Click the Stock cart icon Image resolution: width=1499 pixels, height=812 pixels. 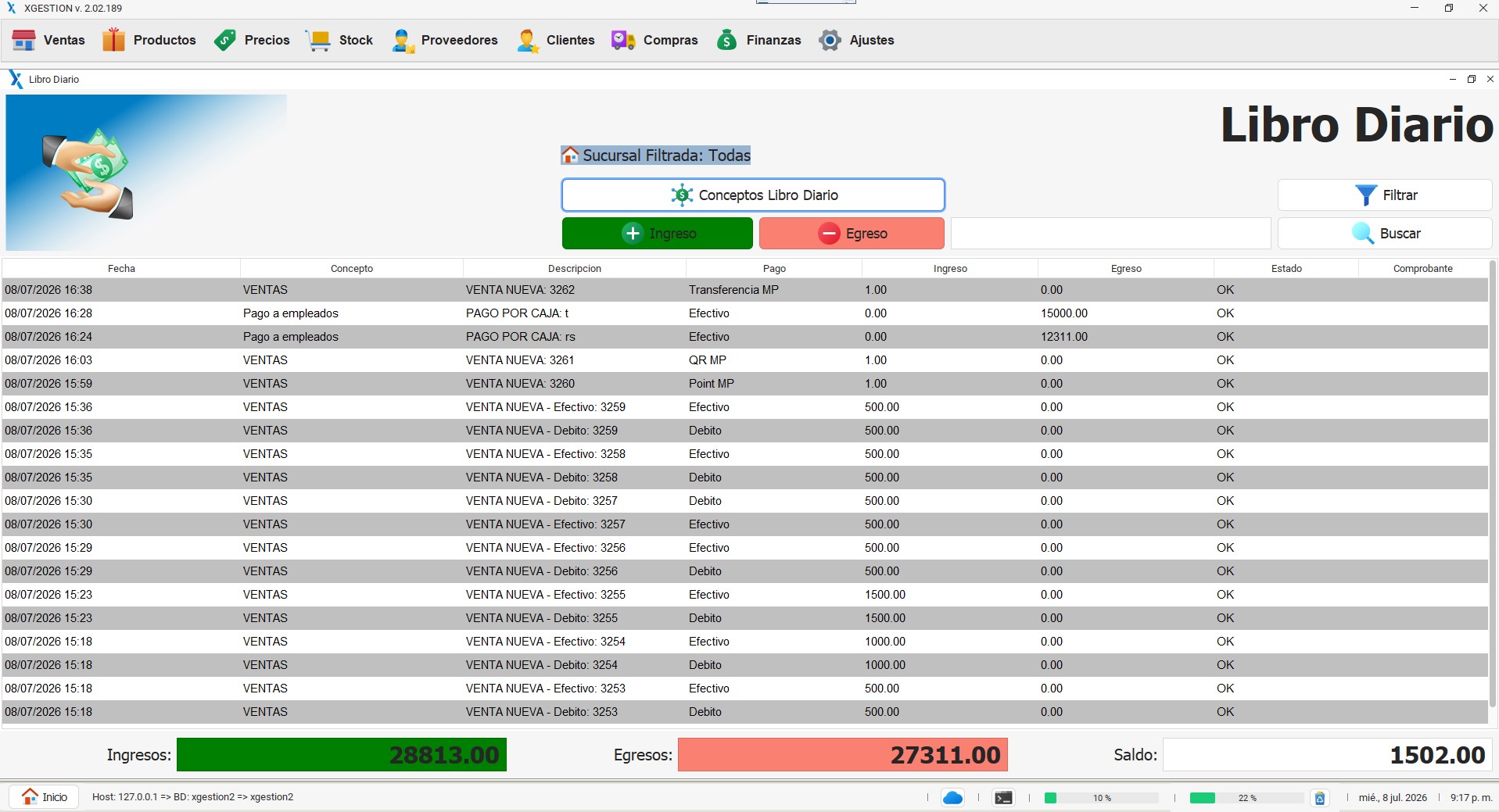click(319, 41)
